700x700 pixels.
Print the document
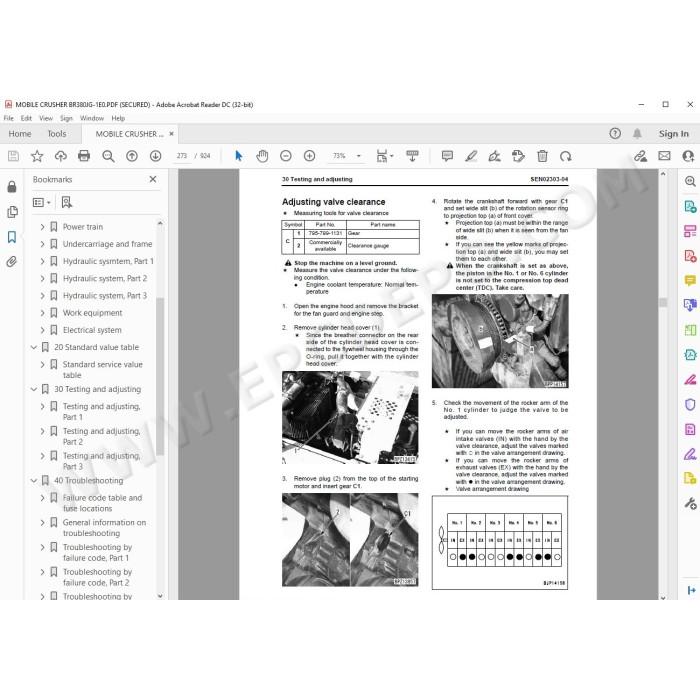pyautogui.click(x=84, y=156)
